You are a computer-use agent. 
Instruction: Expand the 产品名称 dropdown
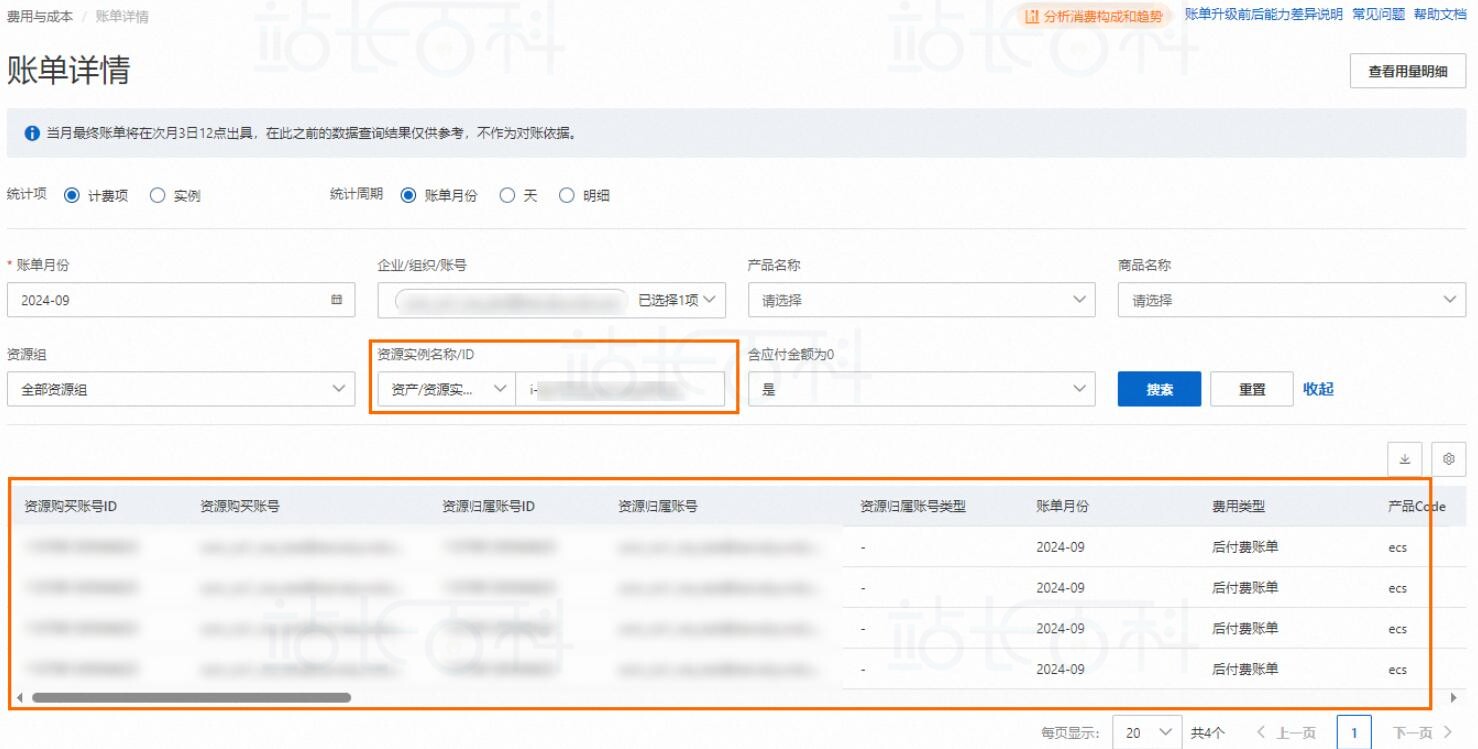pyautogui.click(x=921, y=300)
